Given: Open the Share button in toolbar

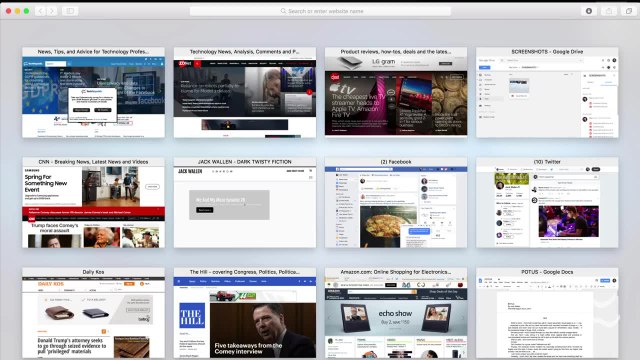Looking at the screenshot, I should 609,11.
